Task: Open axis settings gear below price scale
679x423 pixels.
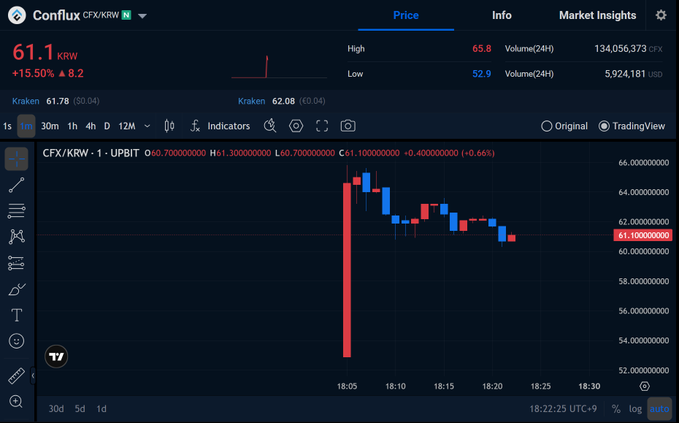Action: pyautogui.click(x=644, y=386)
